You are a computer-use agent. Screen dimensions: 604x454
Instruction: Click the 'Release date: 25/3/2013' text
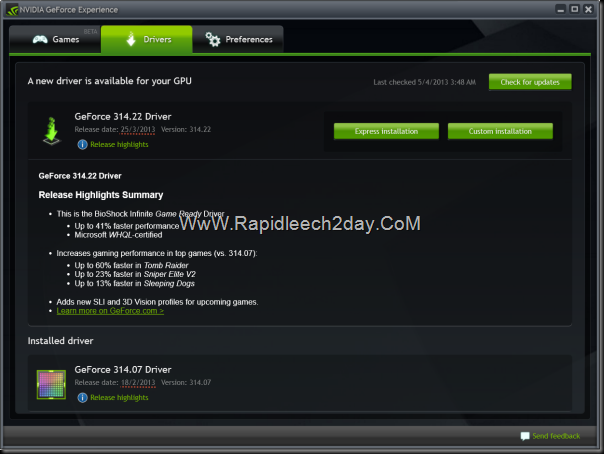click(115, 129)
